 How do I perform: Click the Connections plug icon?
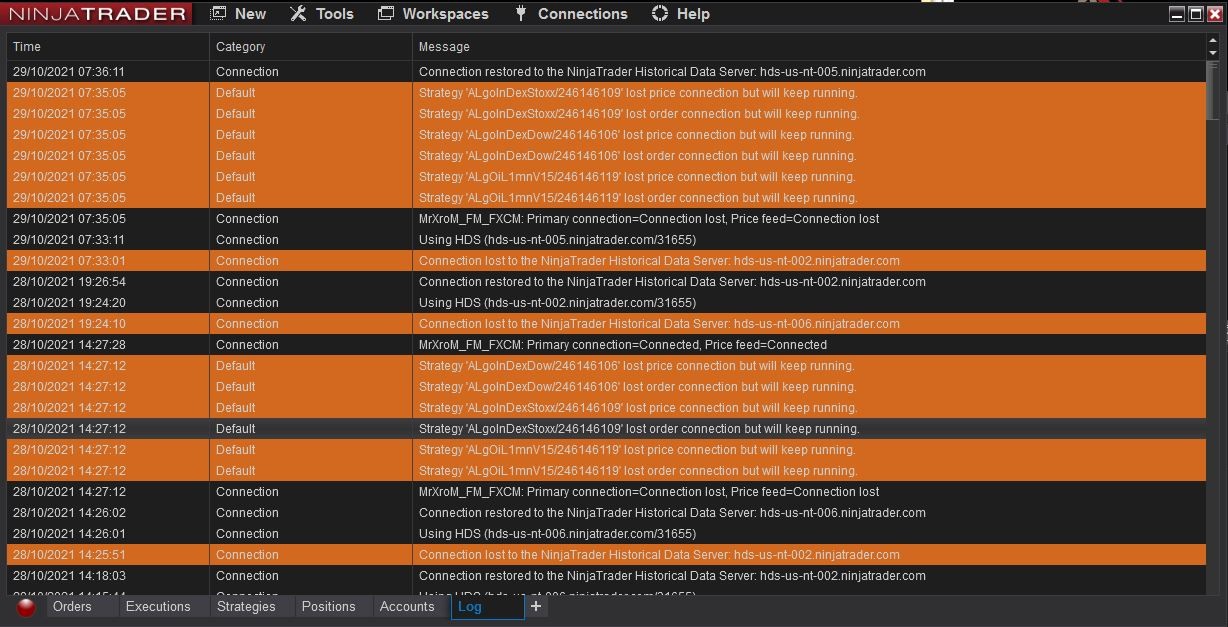pyautogui.click(x=520, y=13)
